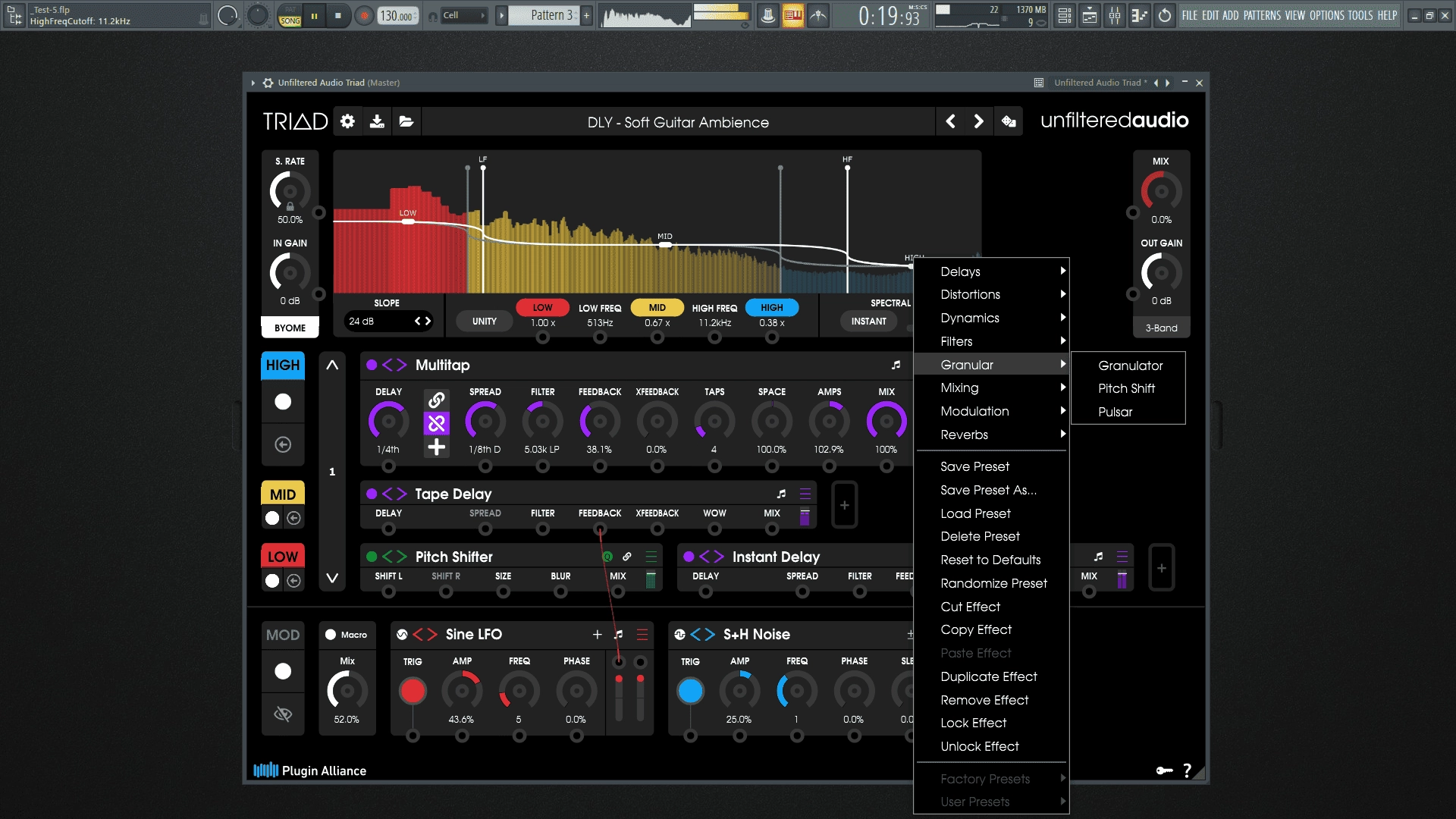Expand the Dynamics submenu
This screenshot has width=1456, height=819.
point(991,318)
